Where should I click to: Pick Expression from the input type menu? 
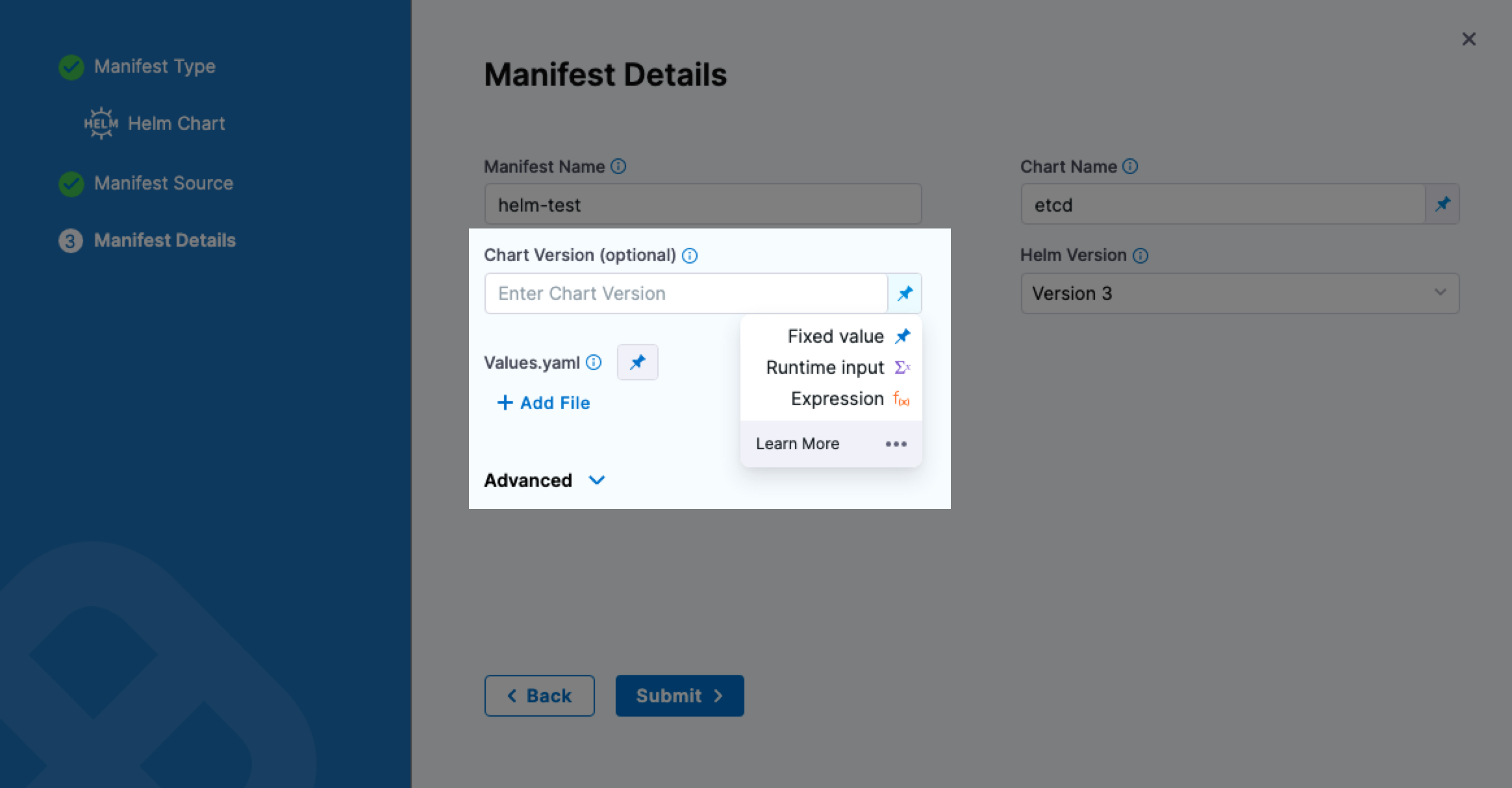[x=837, y=399]
